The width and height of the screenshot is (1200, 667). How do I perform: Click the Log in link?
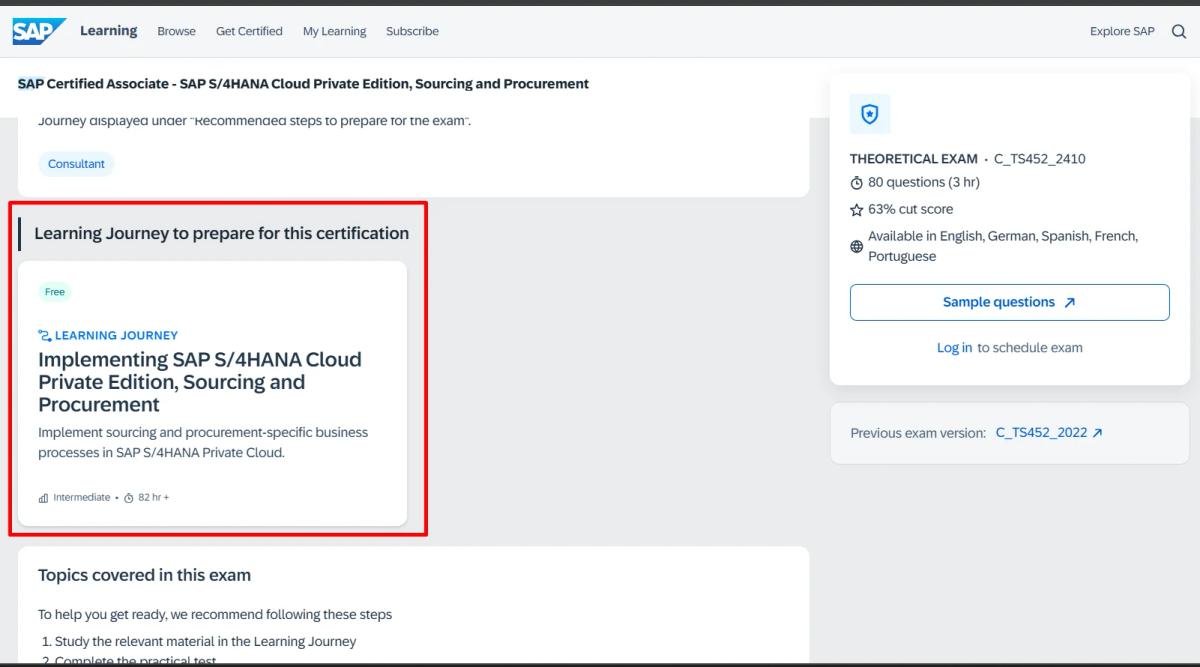pyautogui.click(x=954, y=348)
